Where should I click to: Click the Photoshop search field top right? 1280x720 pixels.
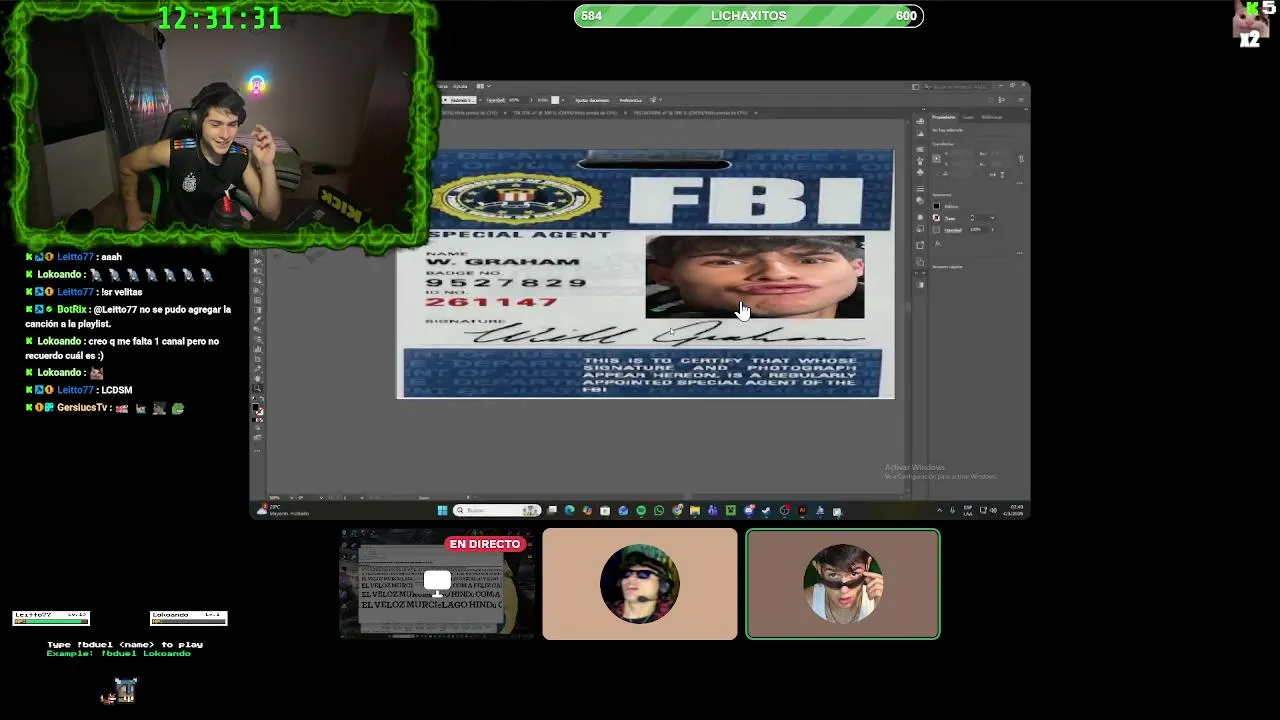coord(958,87)
